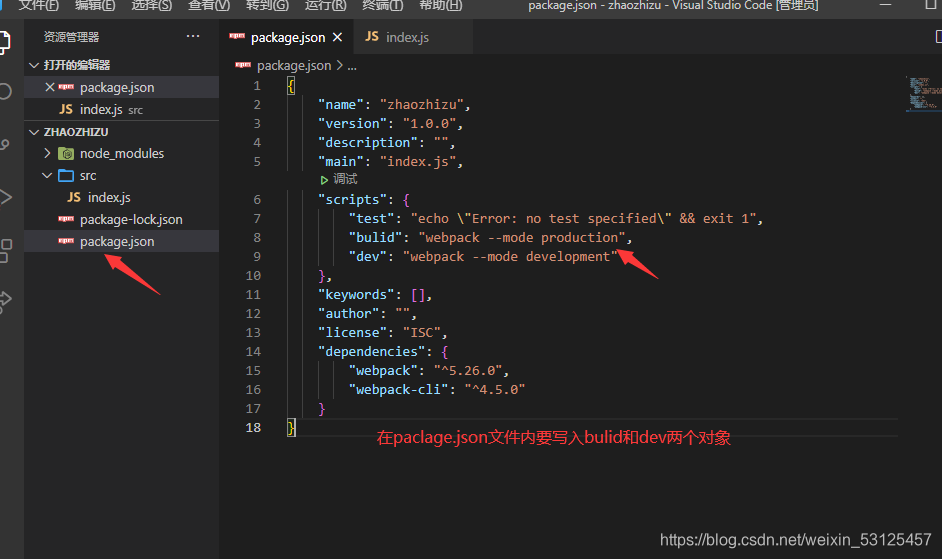Click line number 6 in gutter
The height and width of the screenshot is (559, 942).
click(257, 200)
